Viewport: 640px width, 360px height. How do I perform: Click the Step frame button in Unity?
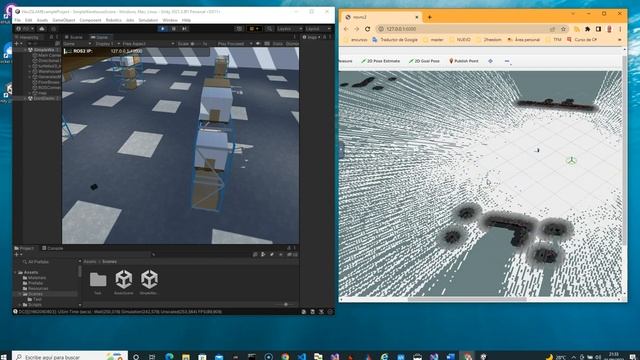184,29
